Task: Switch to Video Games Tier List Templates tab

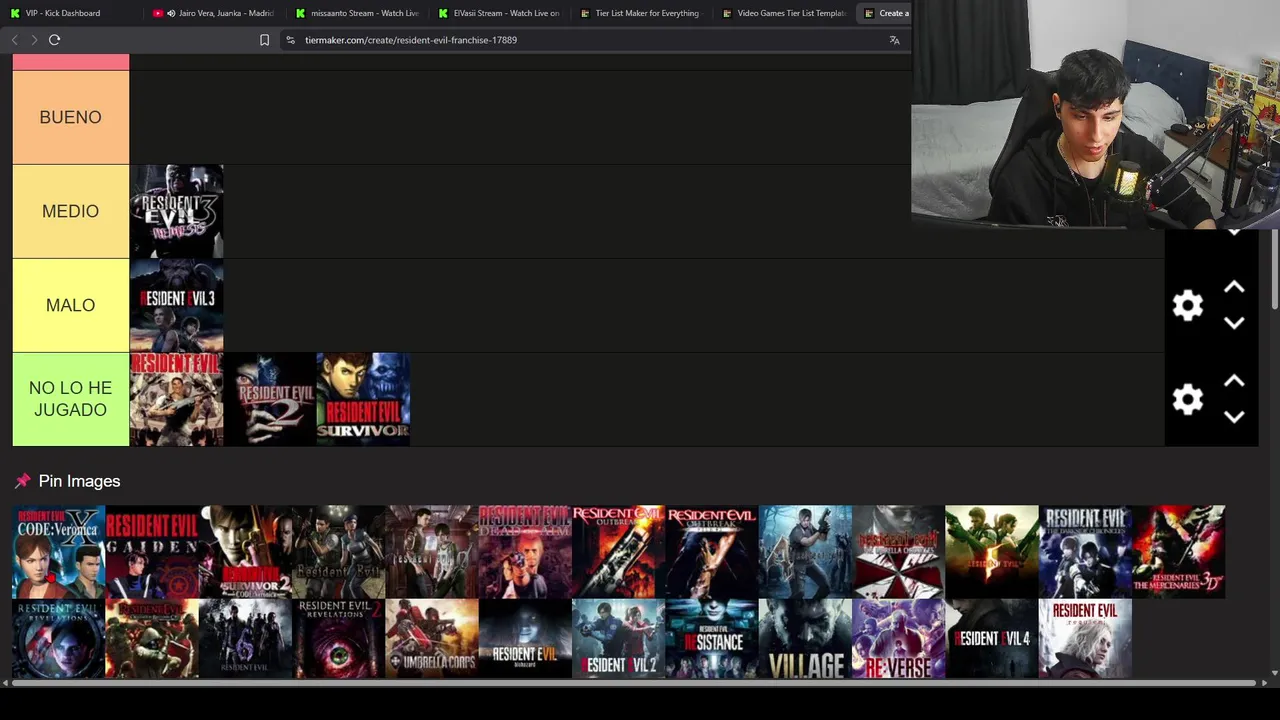Action: click(x=786, y=13)
